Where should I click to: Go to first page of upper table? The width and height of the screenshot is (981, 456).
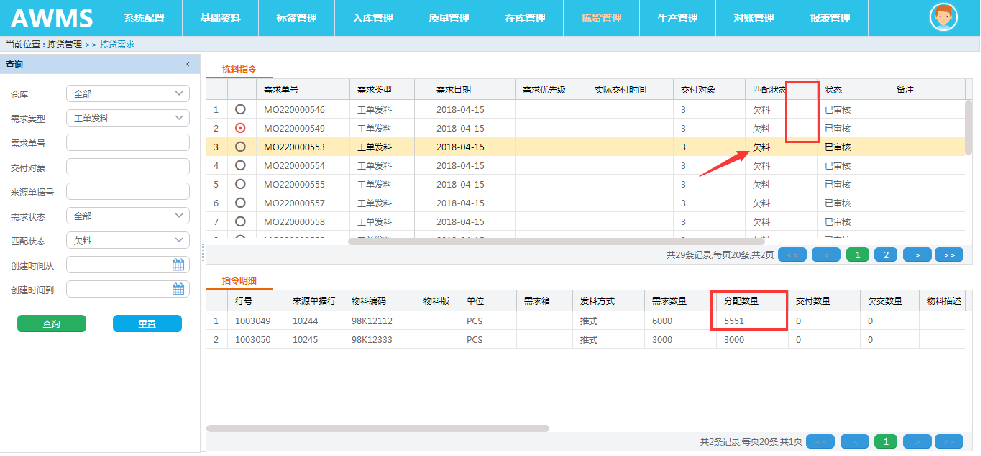pos(792,255)
